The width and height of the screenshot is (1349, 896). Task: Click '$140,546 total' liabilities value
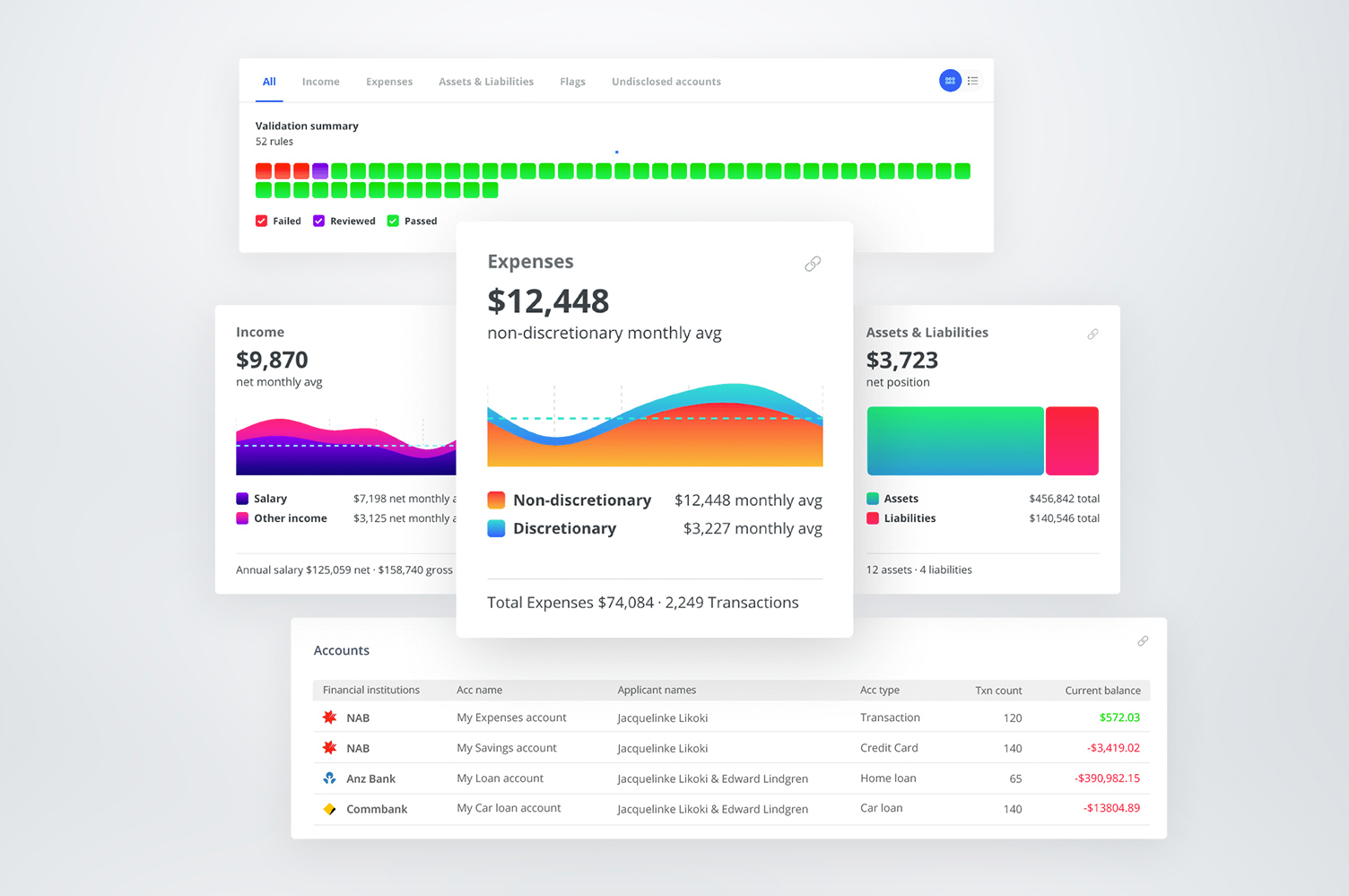click(x=1064, y=518)
